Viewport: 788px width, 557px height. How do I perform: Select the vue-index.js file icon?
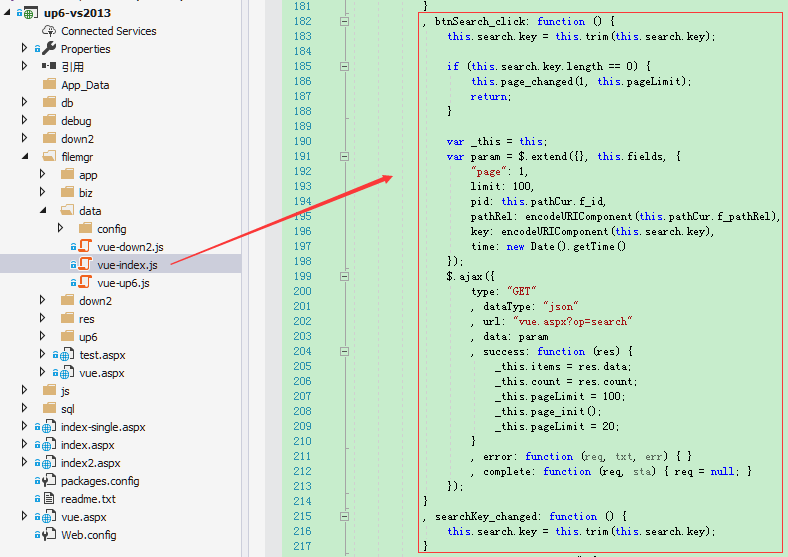85,264
